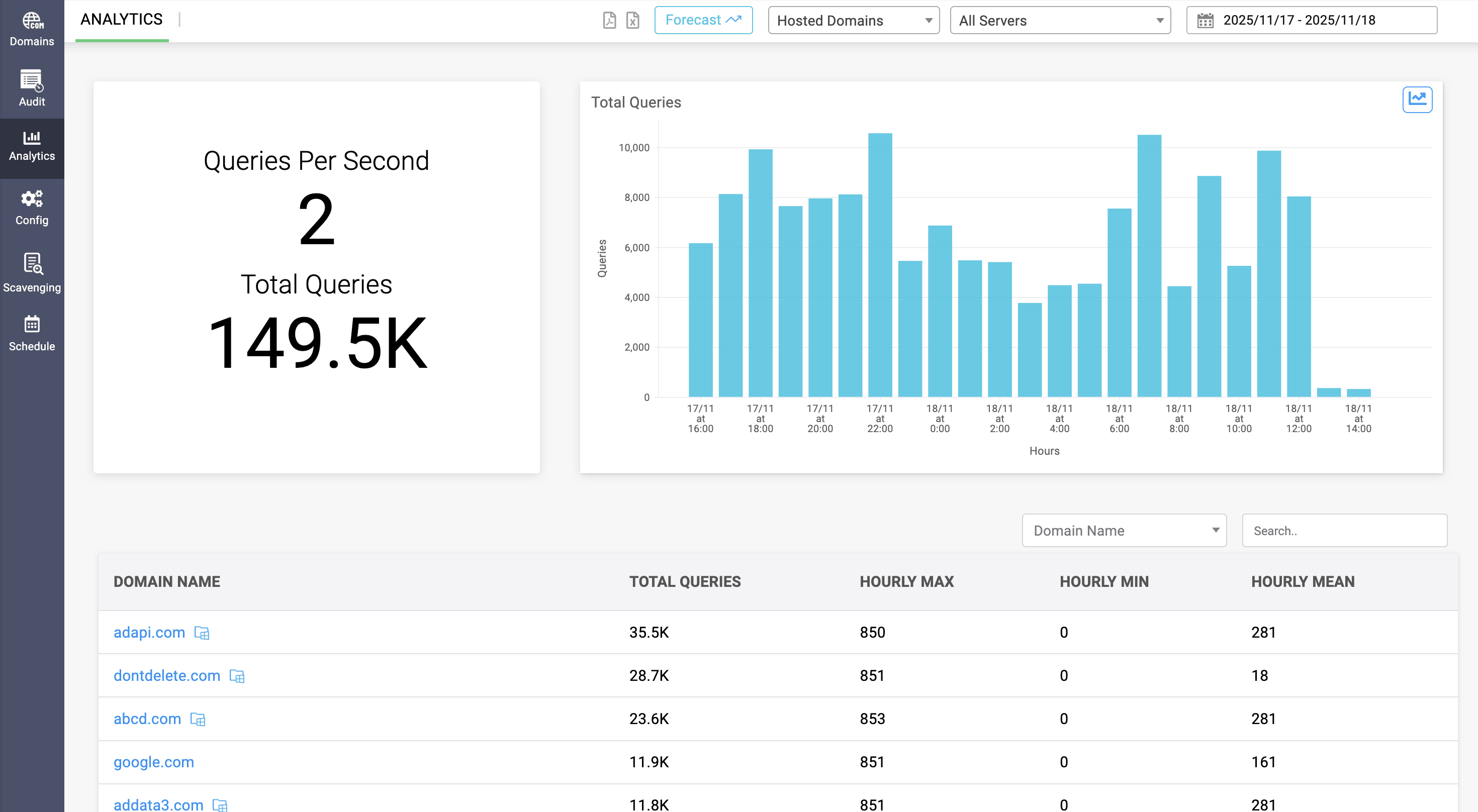1478x812 pixels.
Task: Export report as PDF
Action: click(609, 20)
